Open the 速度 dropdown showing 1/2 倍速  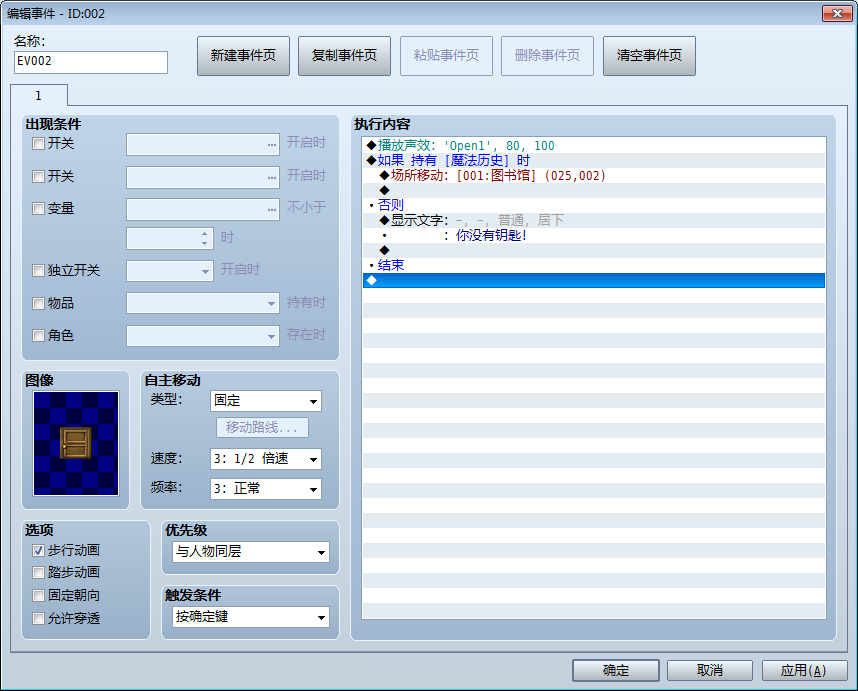(x=266, y=459)
